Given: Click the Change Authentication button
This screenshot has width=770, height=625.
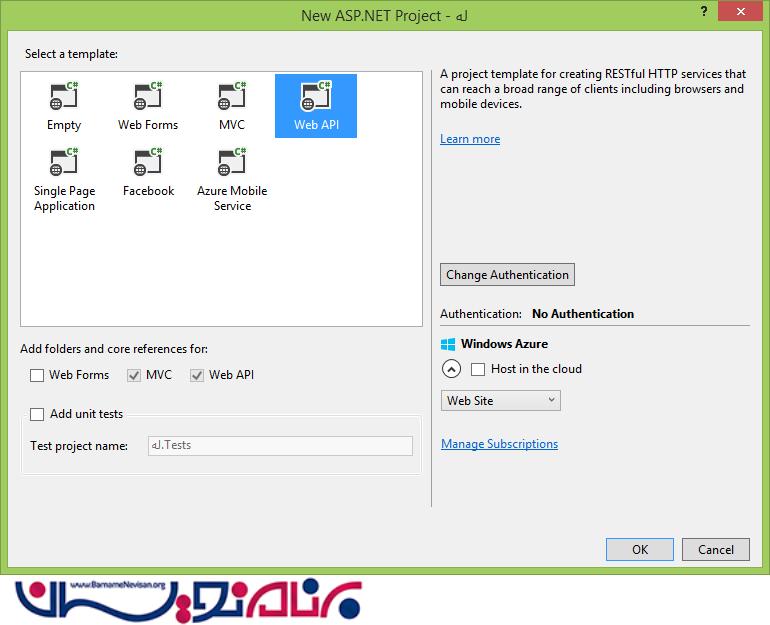Looking at the screenshot, I should point(507,275).
